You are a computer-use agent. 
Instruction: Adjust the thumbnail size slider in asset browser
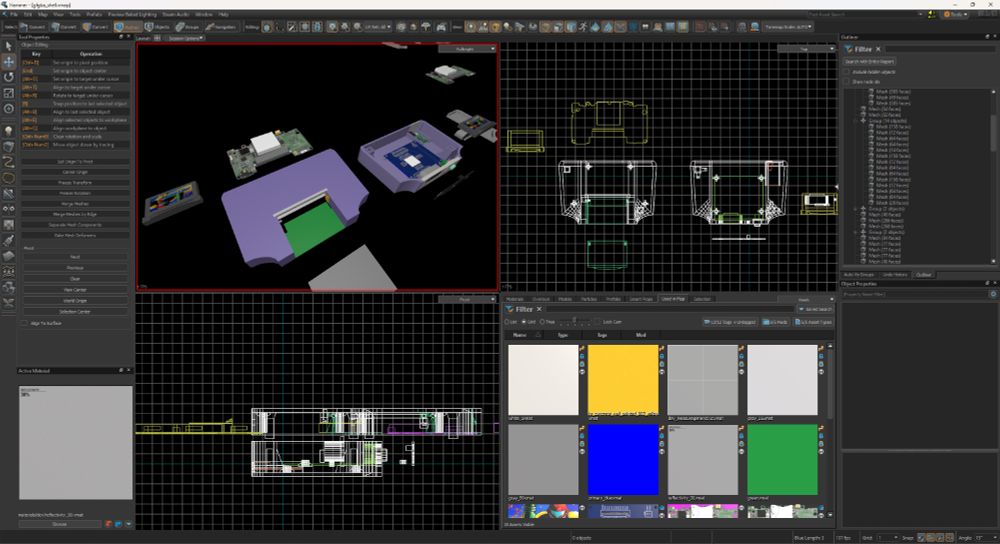point(574,322)
